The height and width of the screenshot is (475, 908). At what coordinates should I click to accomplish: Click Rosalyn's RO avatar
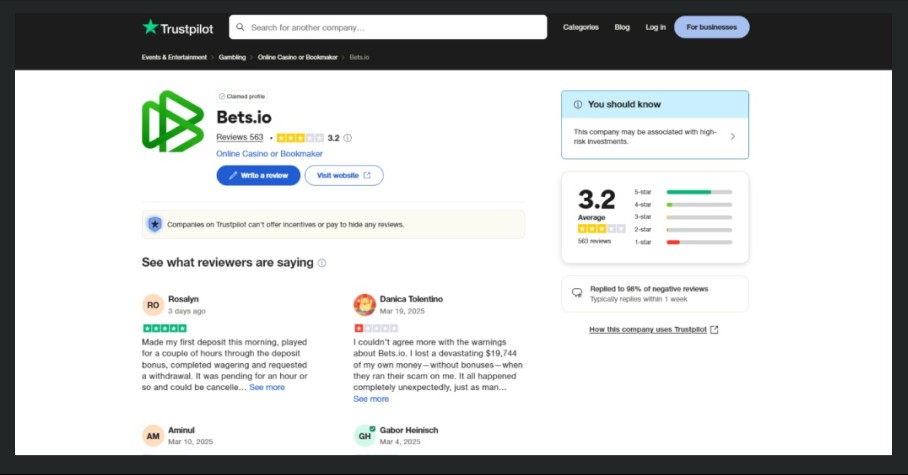[153, 305]
